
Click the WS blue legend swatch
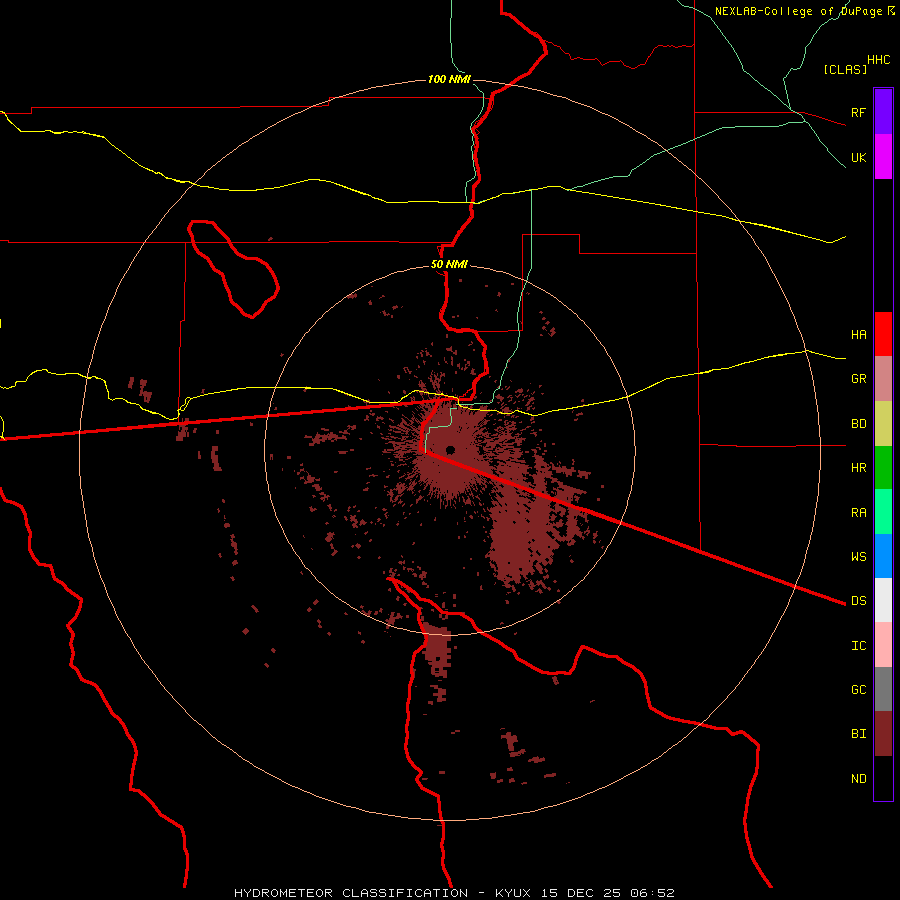tap(883, 556)
